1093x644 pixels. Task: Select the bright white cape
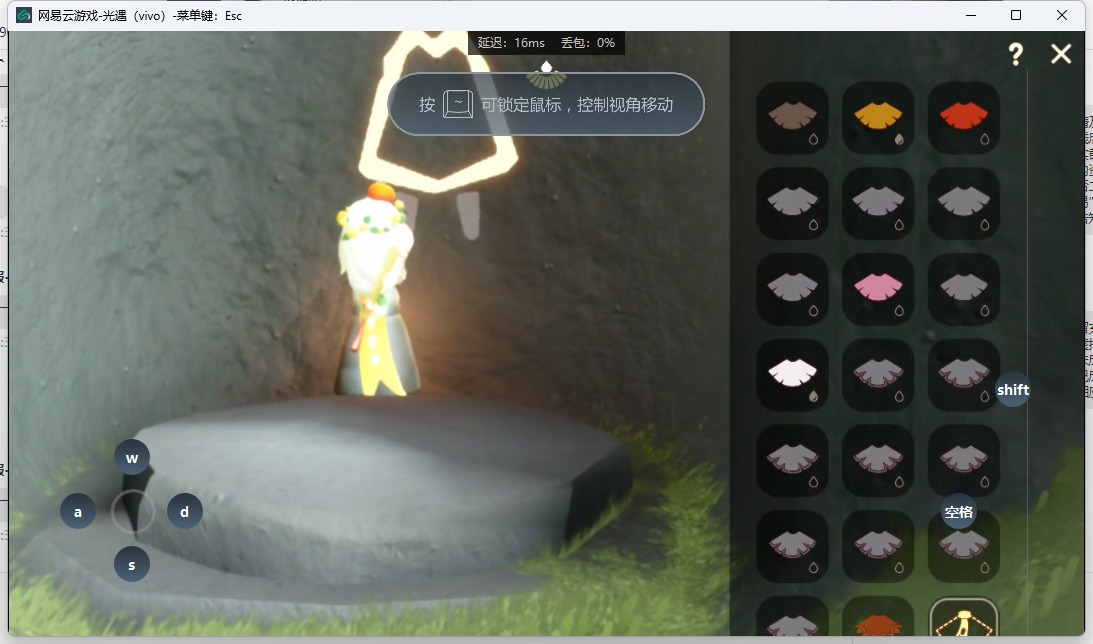point(793,375)
